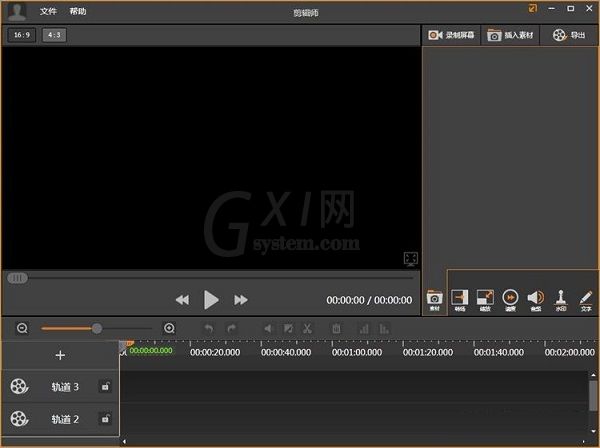This screenshot has width=600, height=448.
Task: Click the 插入素材 insert material button
Action: pyautogui.click(x=510, y=35)
